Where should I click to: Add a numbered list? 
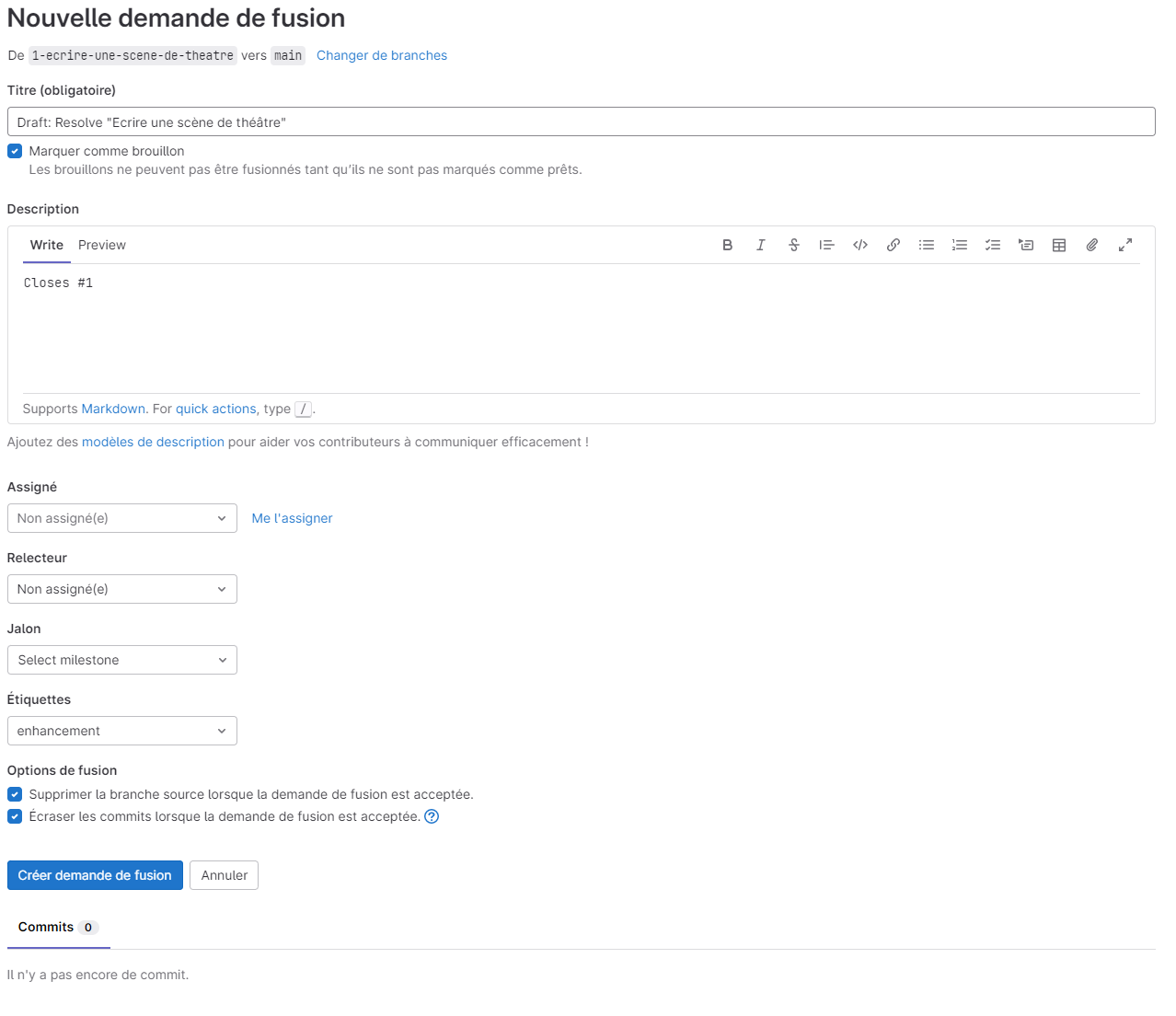(x=959, y=245)
